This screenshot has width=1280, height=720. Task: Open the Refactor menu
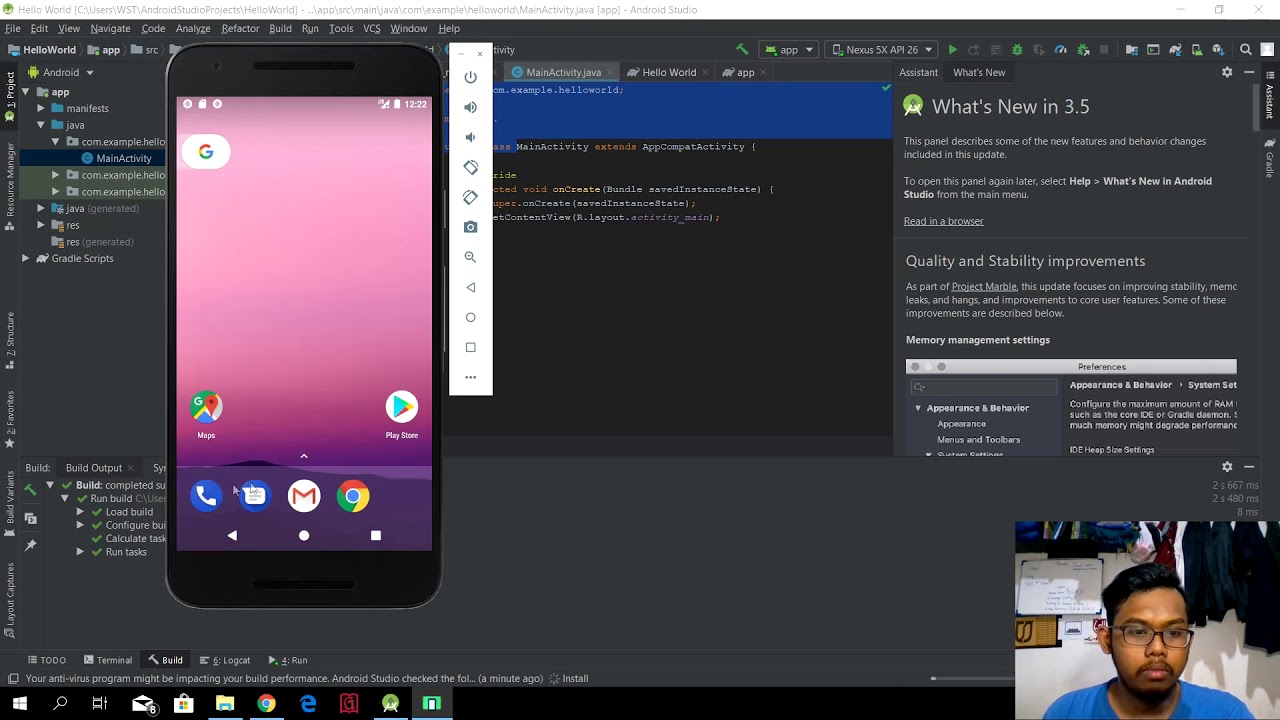240,28
